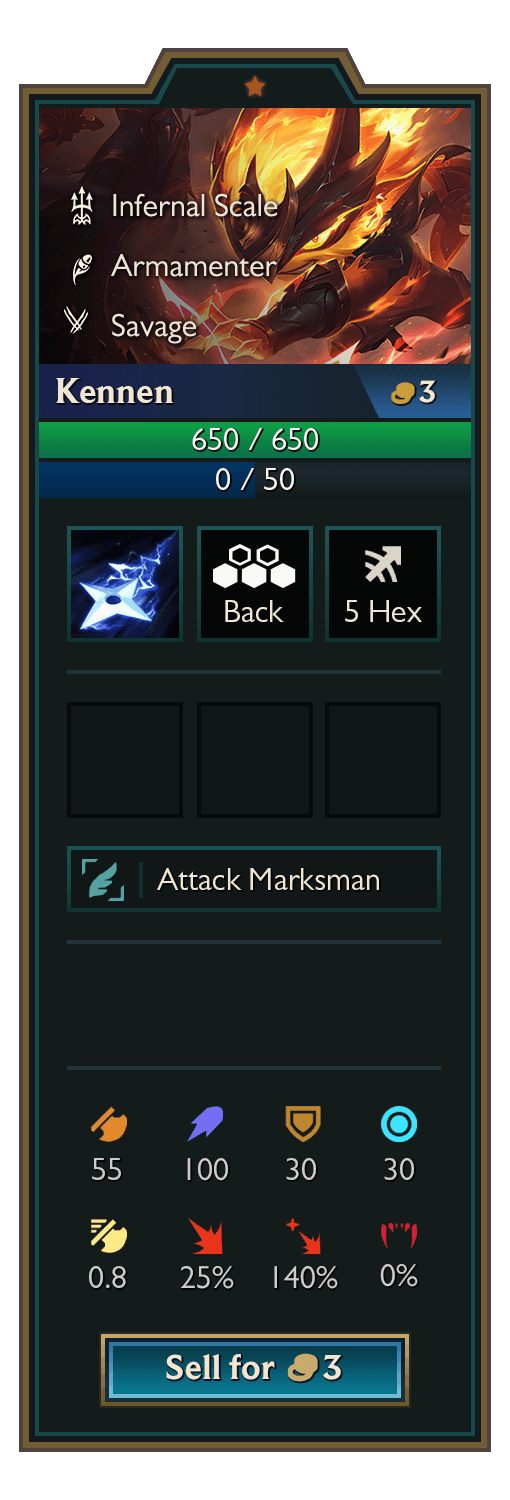Click the magic resist circle icon
This screenshot has width=510, height=1500.
pos(399,1125)
